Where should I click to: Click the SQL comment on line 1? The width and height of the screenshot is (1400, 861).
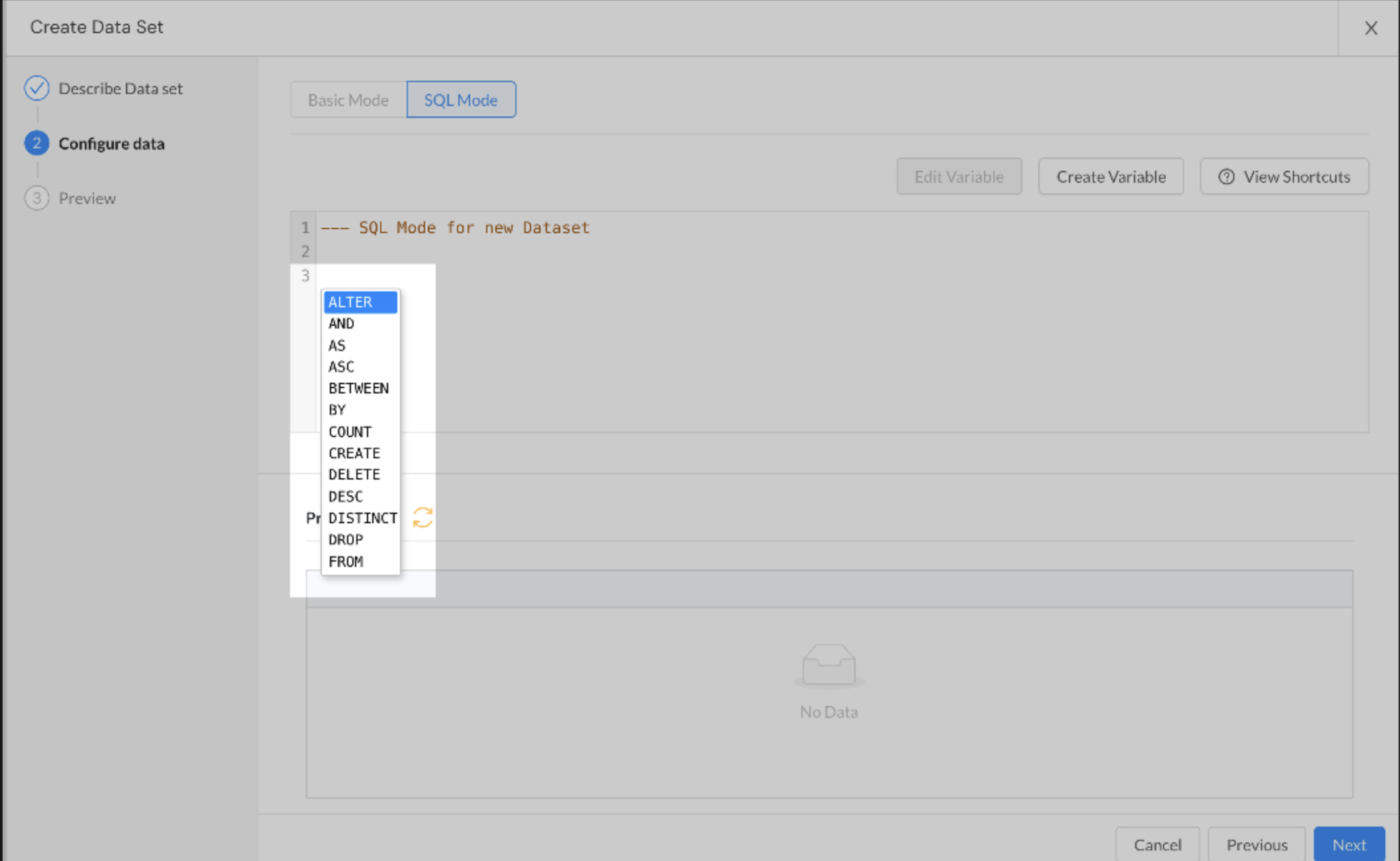pos(454,228)
